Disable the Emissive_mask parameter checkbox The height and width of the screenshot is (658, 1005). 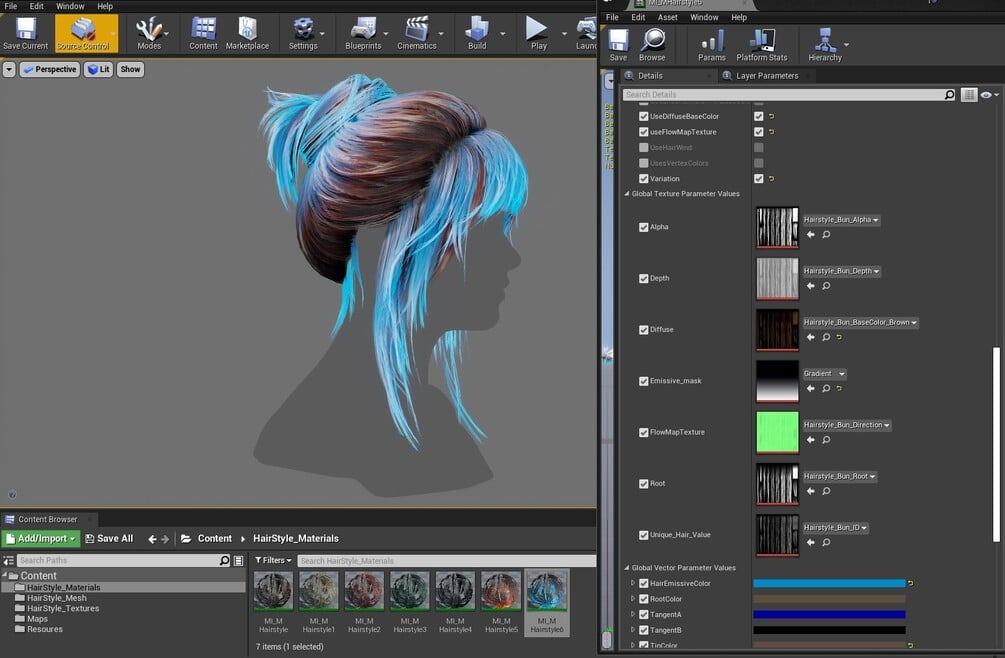(644, 381)
